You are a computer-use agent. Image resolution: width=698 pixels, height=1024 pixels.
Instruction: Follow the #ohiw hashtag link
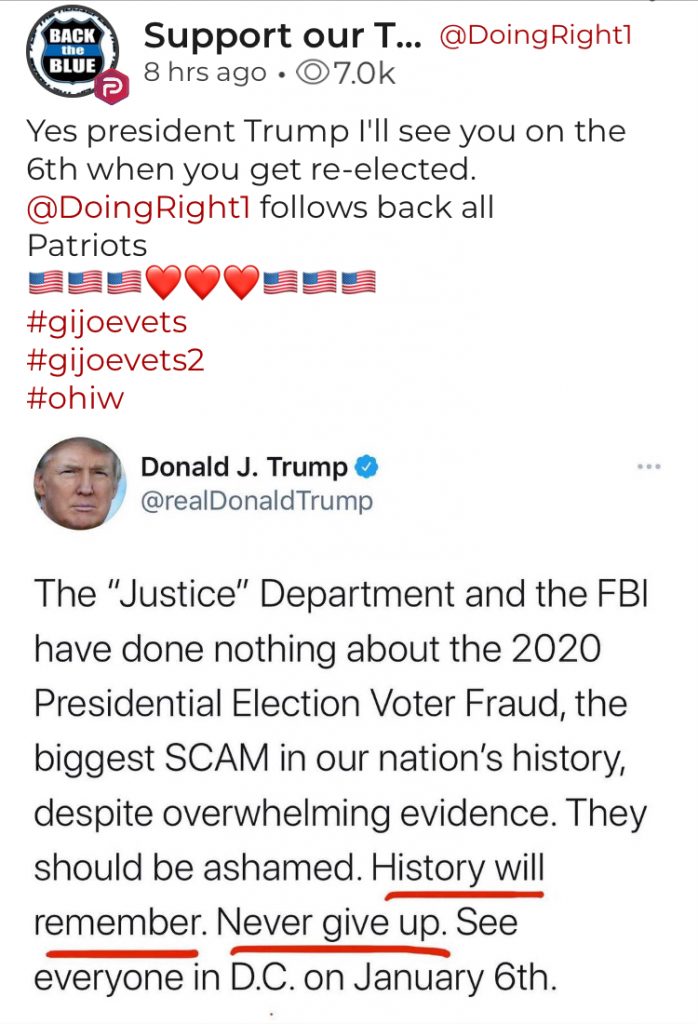pyautogui.click(x=77, y=397)
